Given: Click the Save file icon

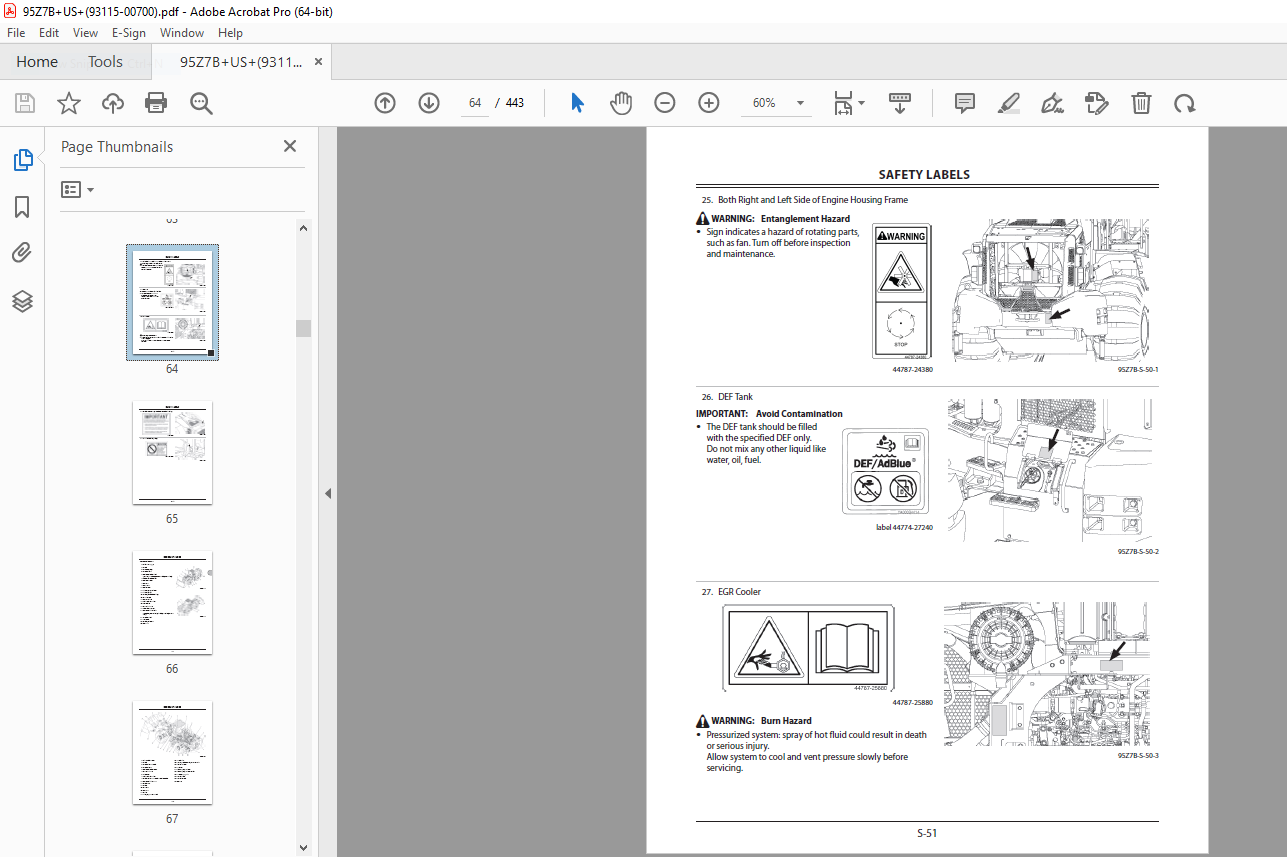Looking at the screenshot, I should (25, 103).
